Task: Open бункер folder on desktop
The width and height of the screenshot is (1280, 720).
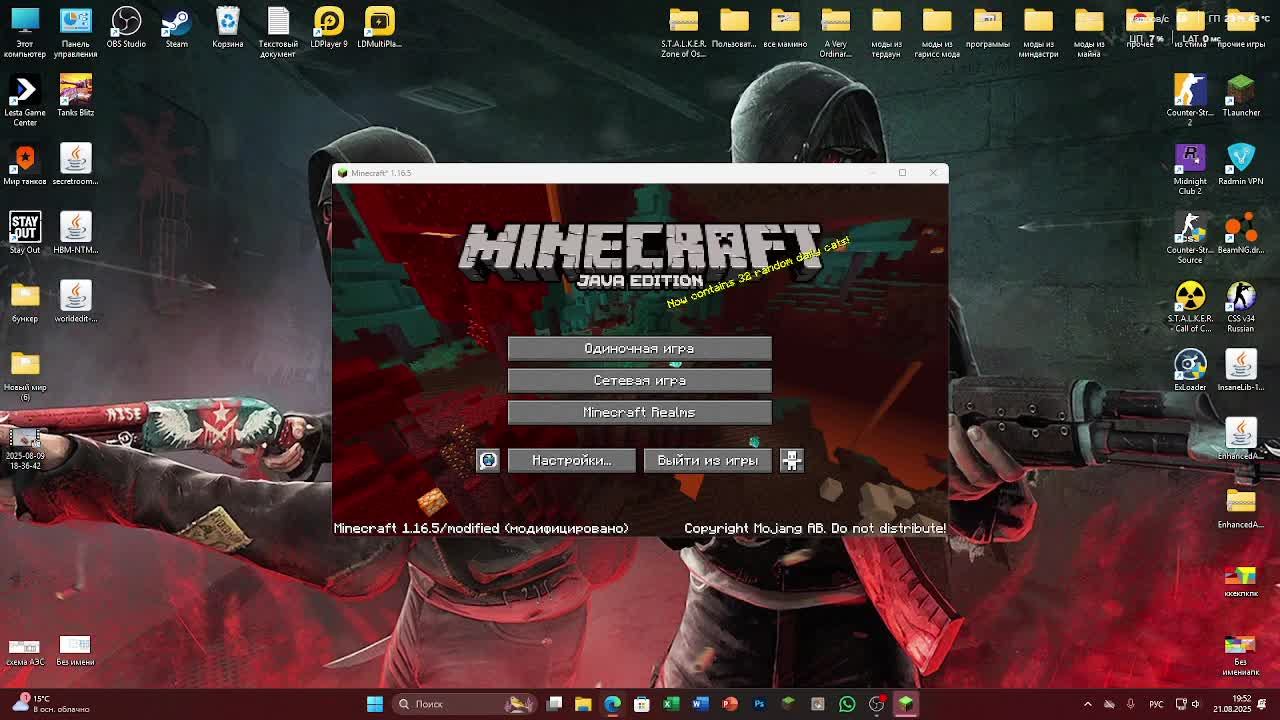Action: tap(25, 302)
